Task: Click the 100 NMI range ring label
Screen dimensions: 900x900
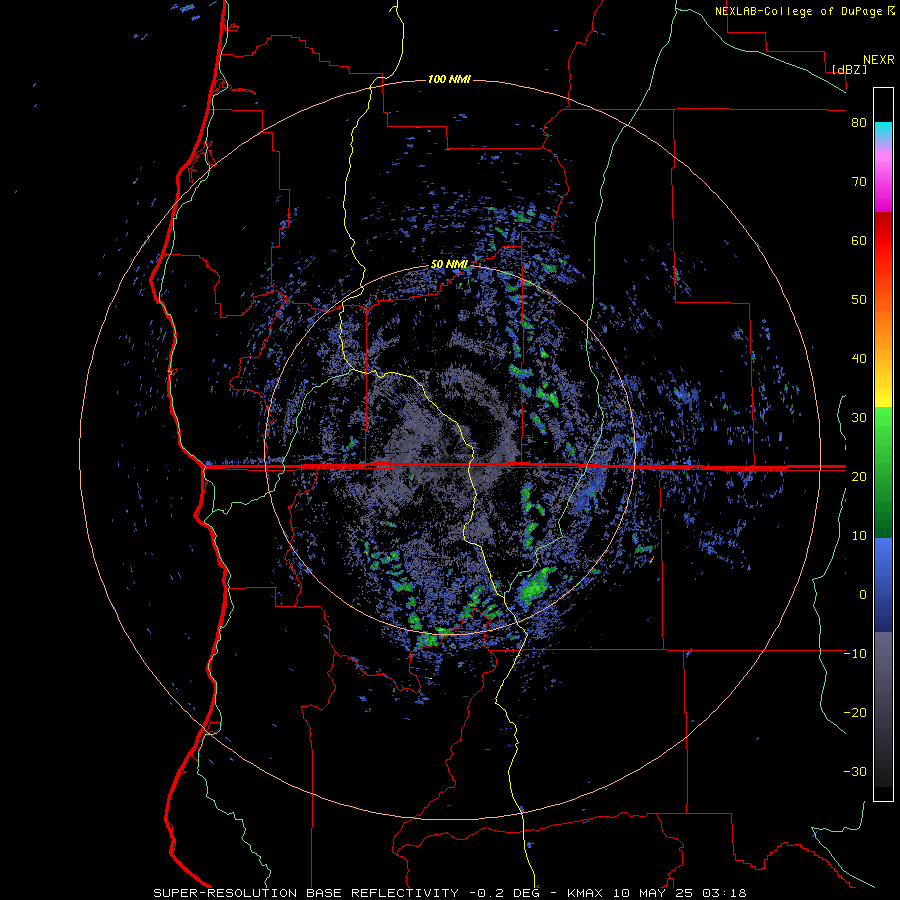Action: 449,79
